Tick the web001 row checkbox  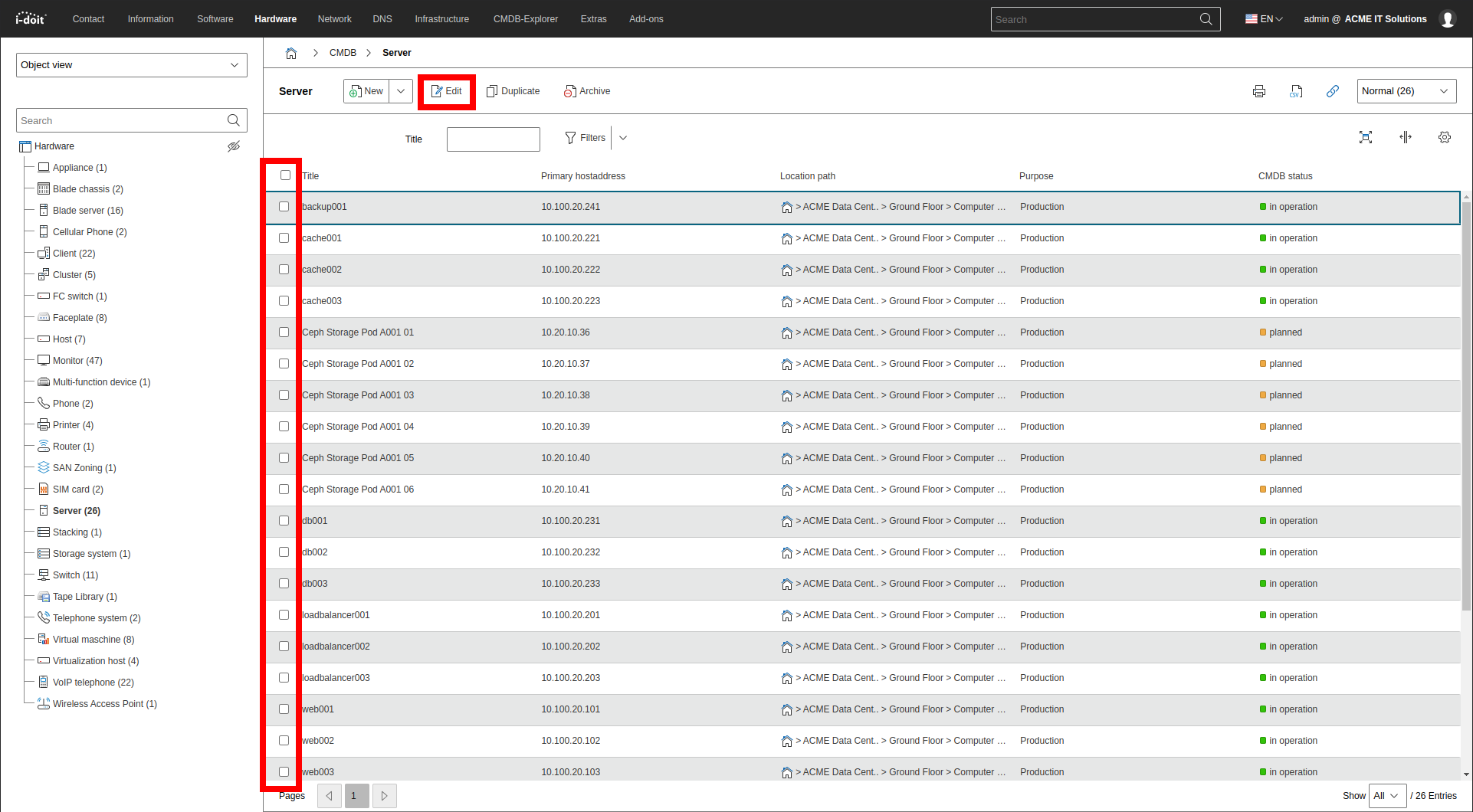(284, 709)
